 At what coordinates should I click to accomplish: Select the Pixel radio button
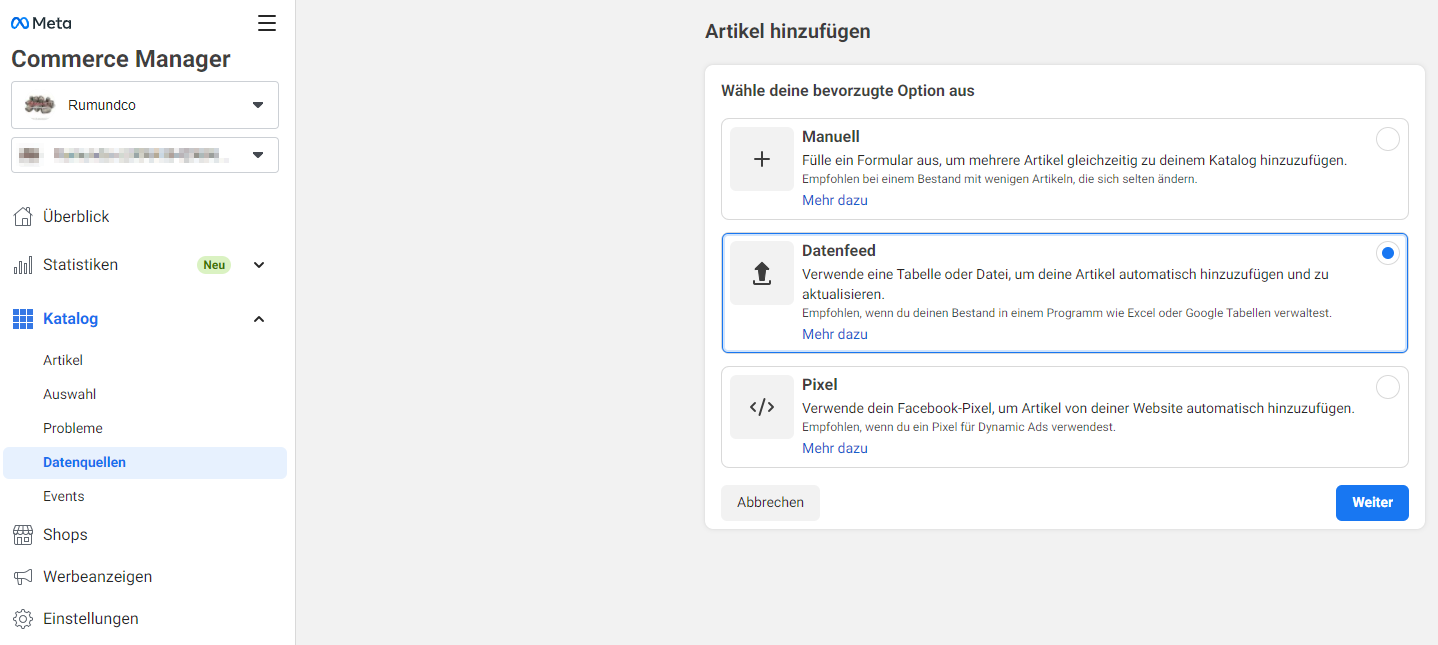pos(1387,387)
